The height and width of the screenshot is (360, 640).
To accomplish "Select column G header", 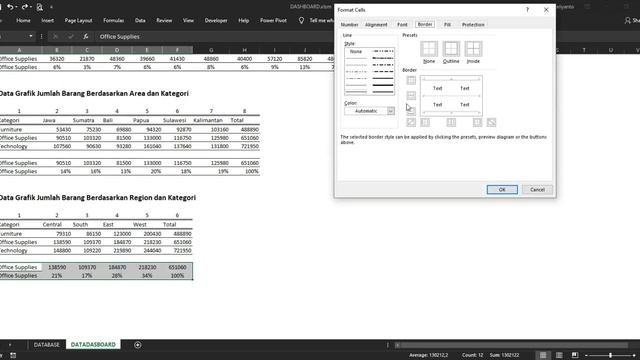I will pyautogui.click(x=211, y=50).
